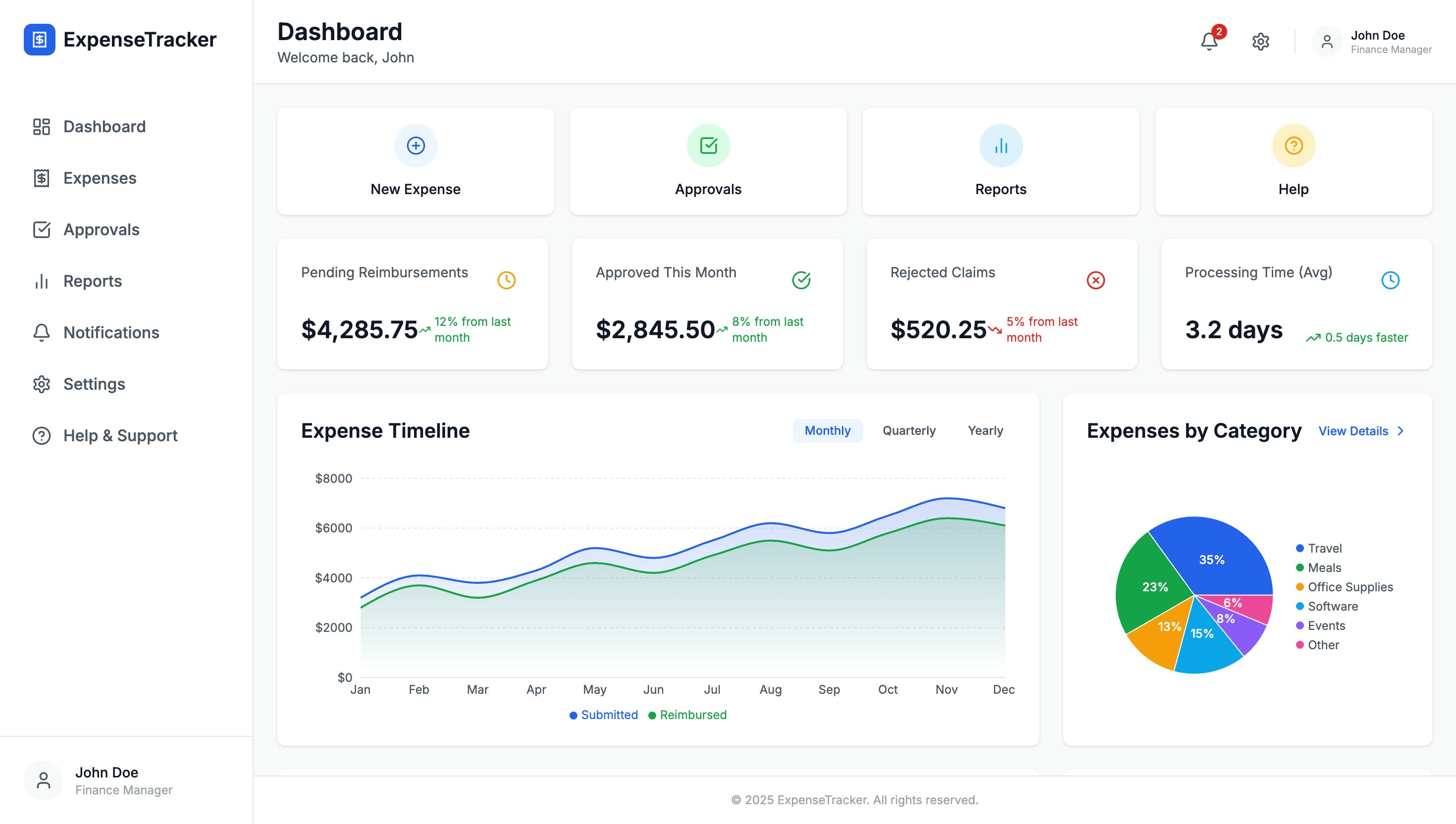Click the Reimbursed legend item
Viewport: 1456px width, 824px height.
[x=688, y=715]
